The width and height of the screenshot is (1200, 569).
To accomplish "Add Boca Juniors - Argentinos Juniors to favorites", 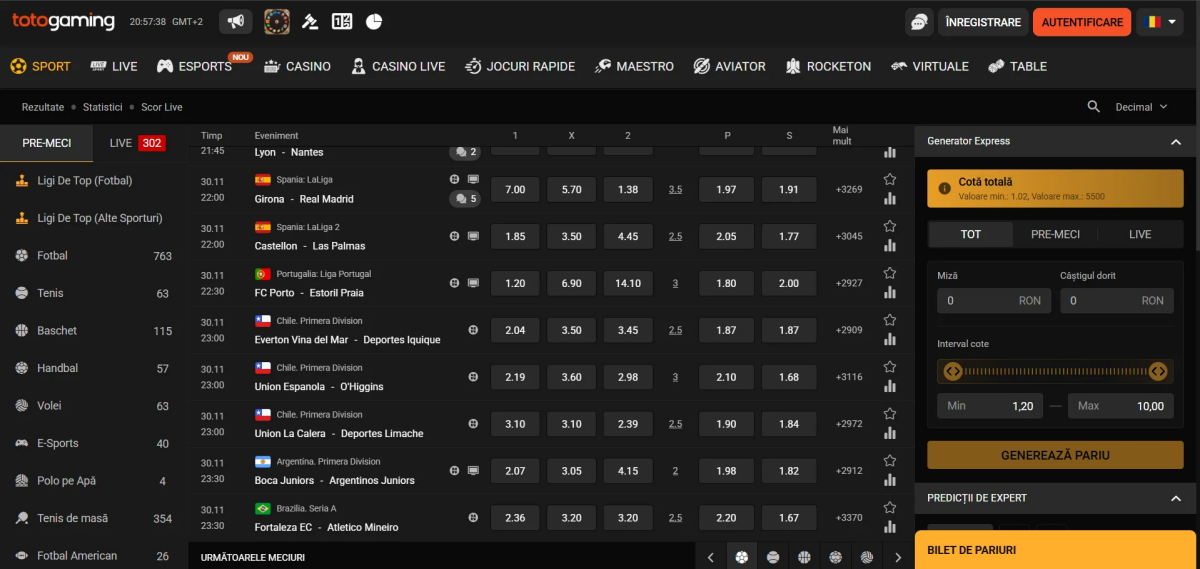I will pyautogui.click(x=889, y=460).
